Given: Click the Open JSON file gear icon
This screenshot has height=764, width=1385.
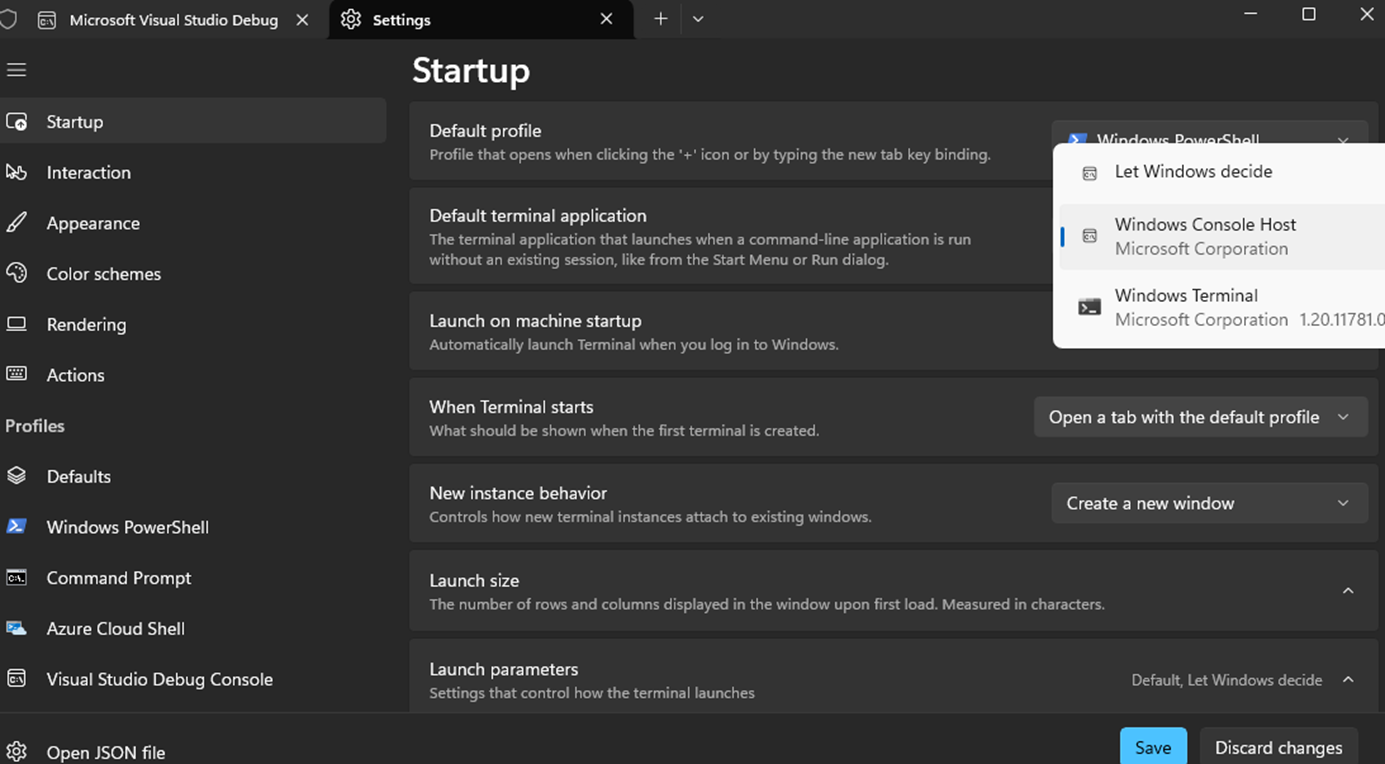Looking at the screenshot, I should click(x=16, y=752).
